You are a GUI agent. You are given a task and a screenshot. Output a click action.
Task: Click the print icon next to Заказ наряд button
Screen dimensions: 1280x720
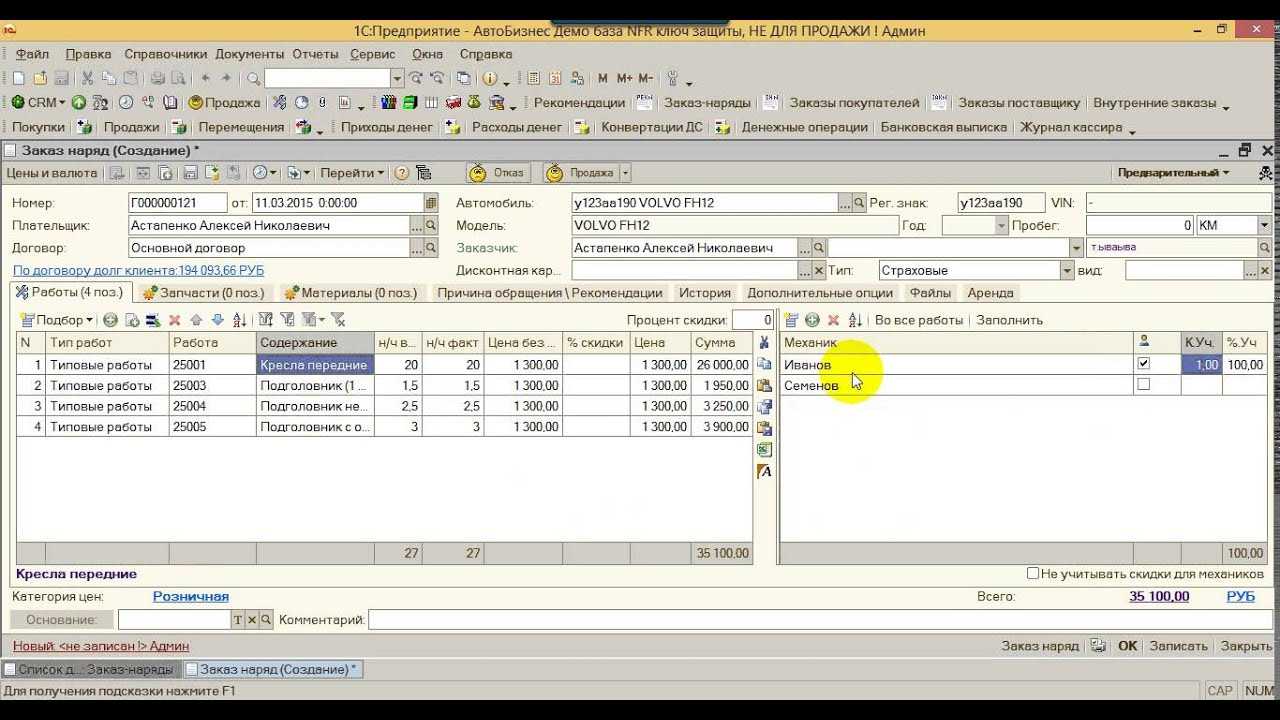pyautogui.click(x=1098, y=646)
